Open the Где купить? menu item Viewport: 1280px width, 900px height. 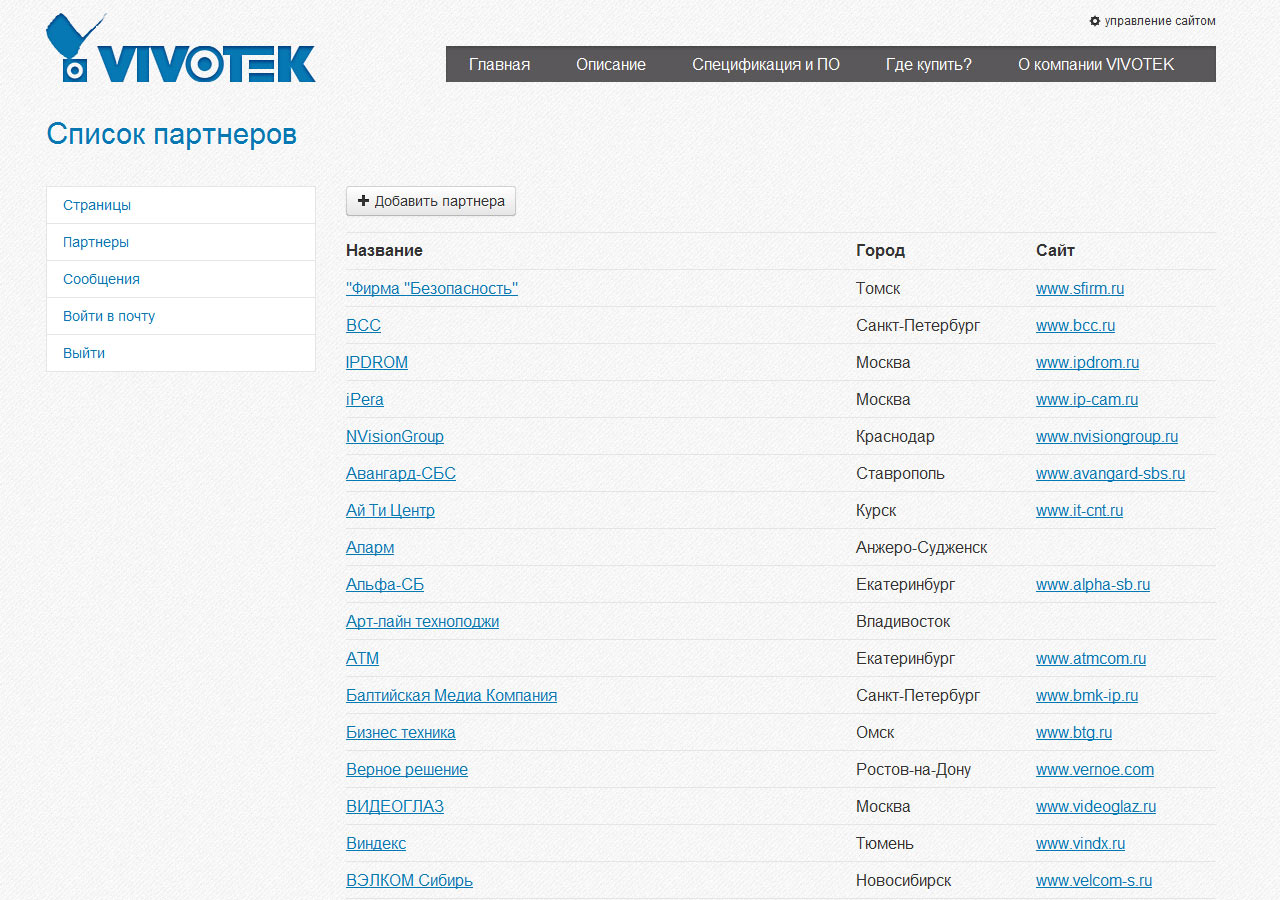pyautogui.click(x=929, y=64)
